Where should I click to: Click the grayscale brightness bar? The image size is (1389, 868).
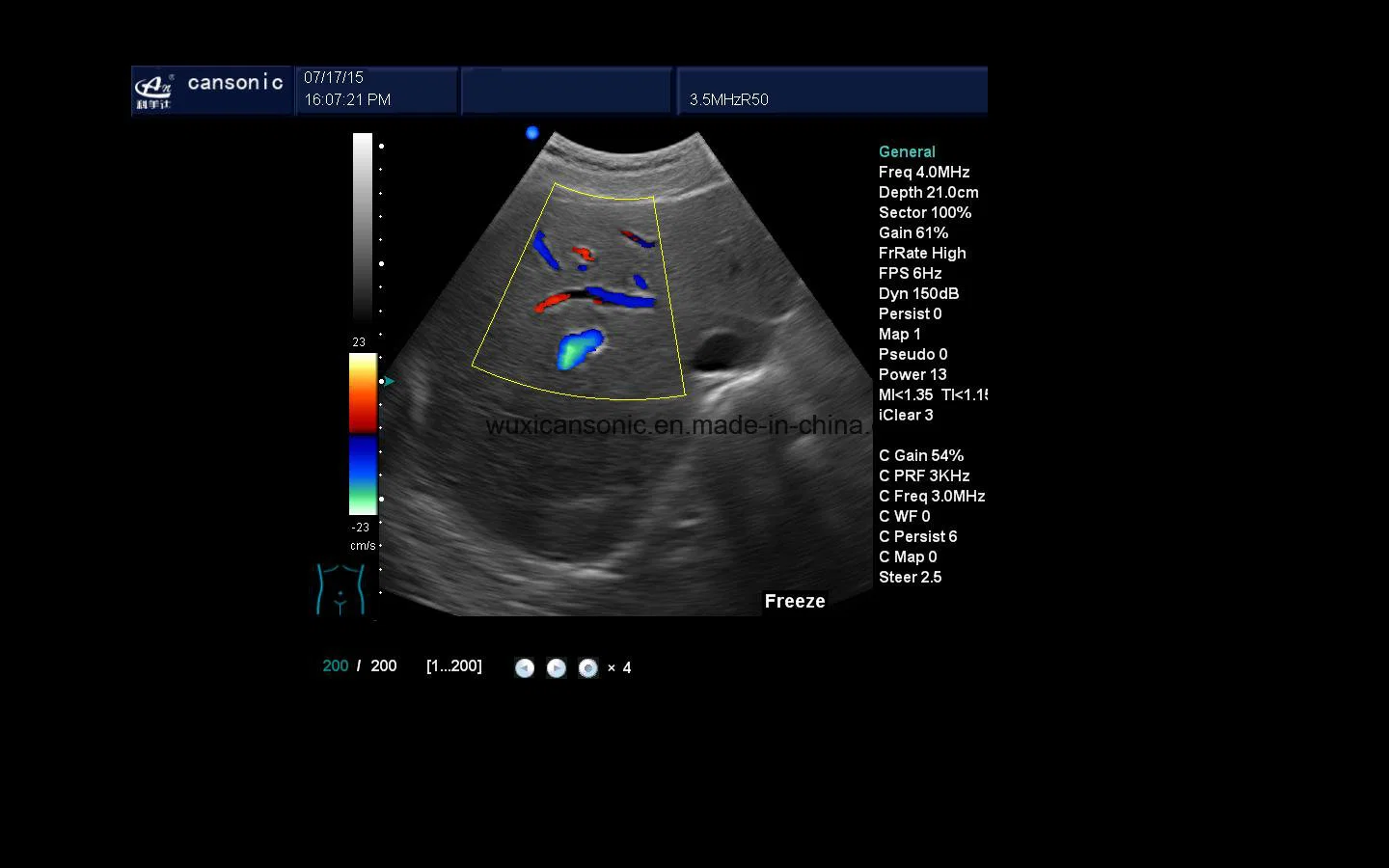coord(363,227)
